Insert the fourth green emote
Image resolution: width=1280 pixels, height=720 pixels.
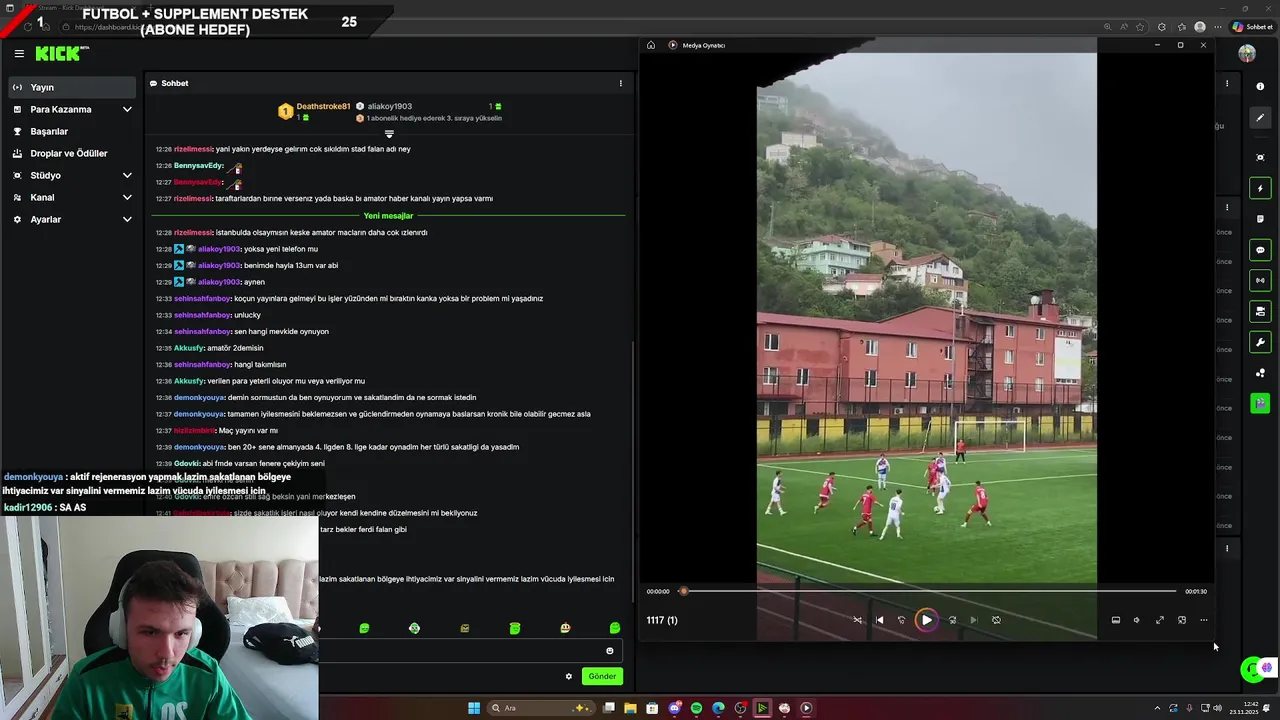(x=515, y=628)
